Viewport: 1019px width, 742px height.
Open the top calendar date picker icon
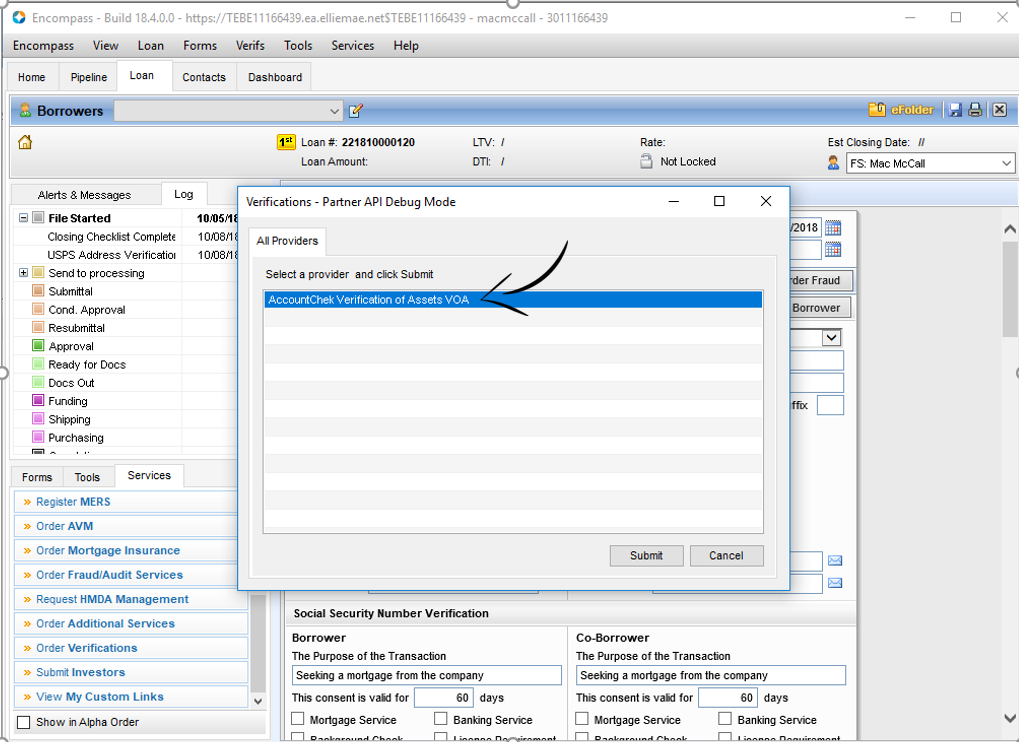833,228
